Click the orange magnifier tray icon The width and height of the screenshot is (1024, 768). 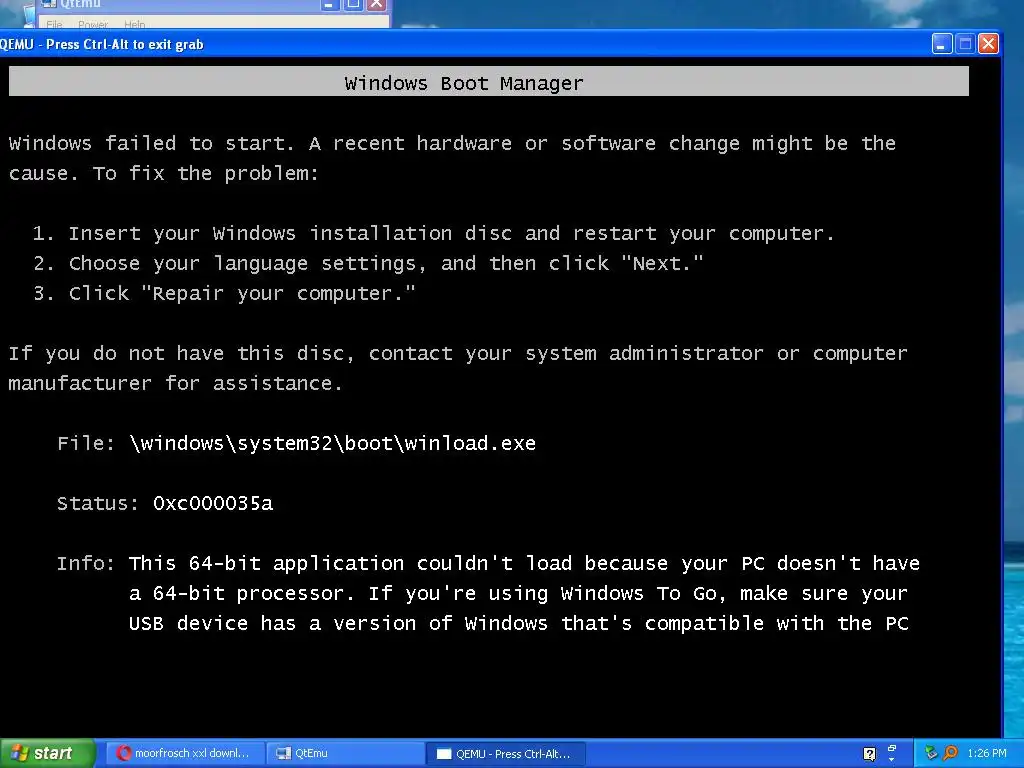pos(950,753)
